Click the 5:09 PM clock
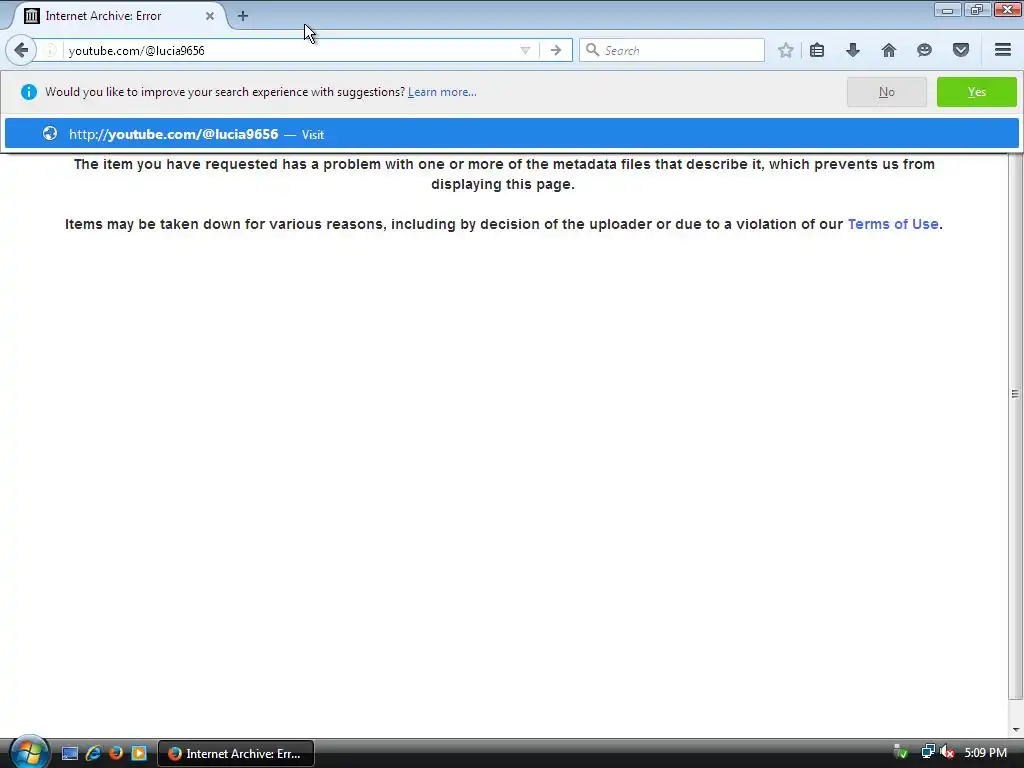Image resolution: width=1024 pixels, height=768 pixels. (x=985, y=753)
